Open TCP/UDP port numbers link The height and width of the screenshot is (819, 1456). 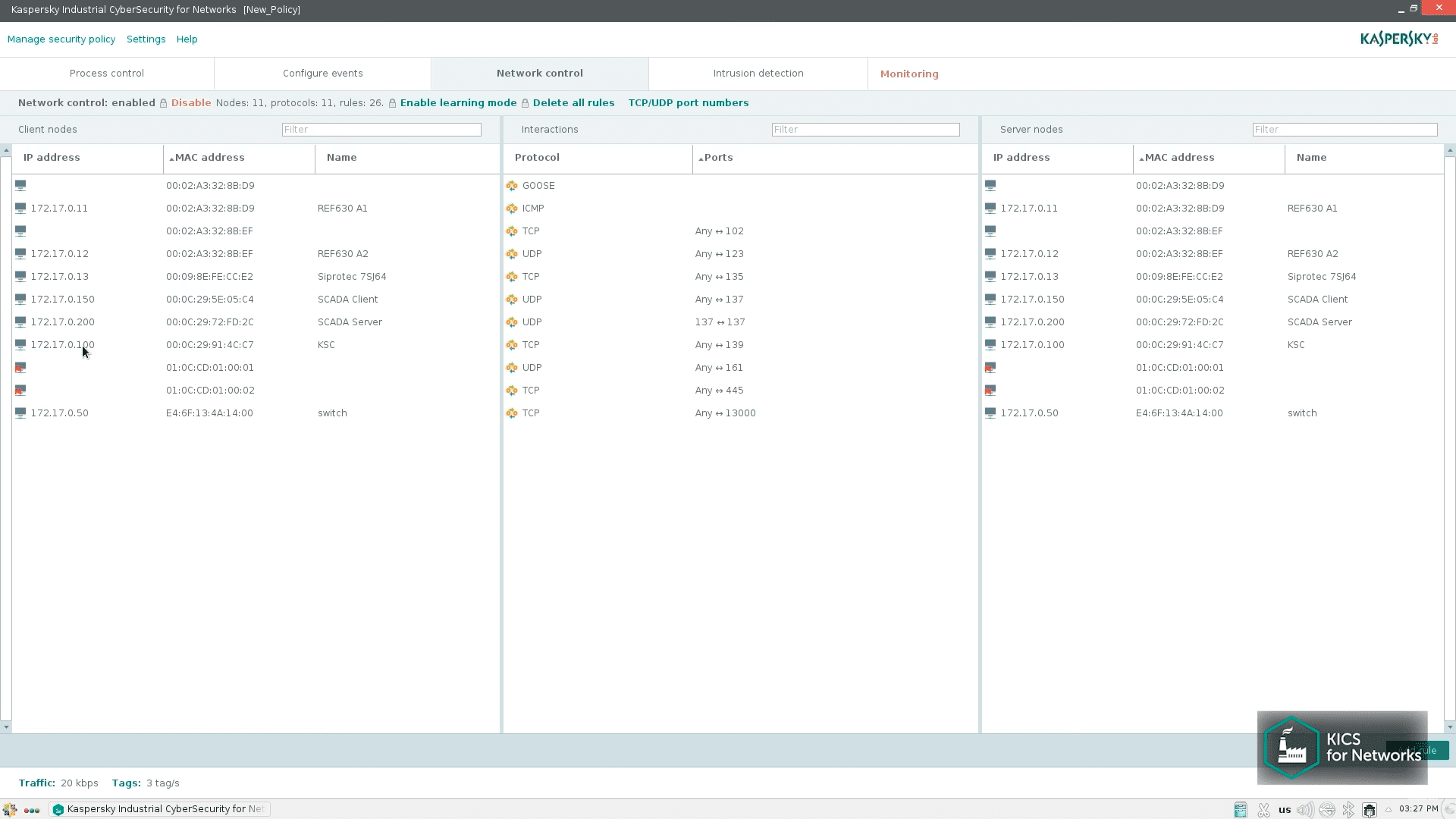click(688, 103)
